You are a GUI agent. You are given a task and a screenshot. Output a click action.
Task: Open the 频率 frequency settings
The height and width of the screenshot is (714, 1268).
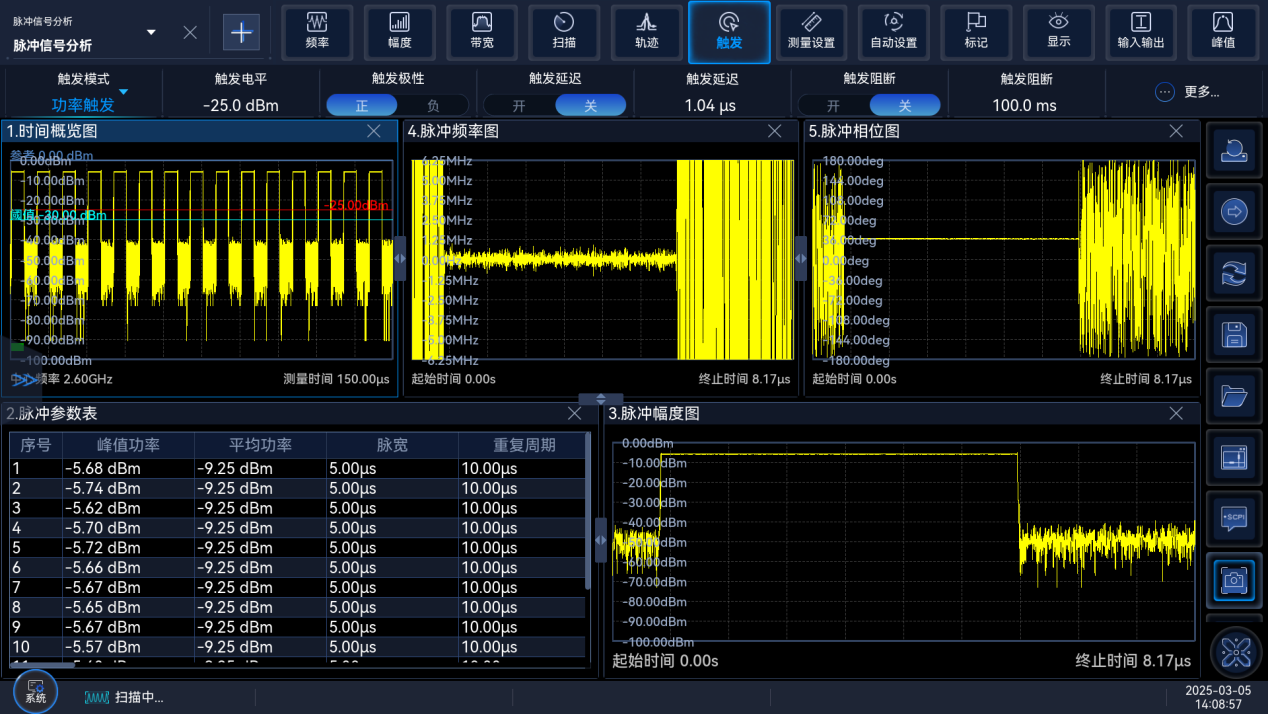317,32
